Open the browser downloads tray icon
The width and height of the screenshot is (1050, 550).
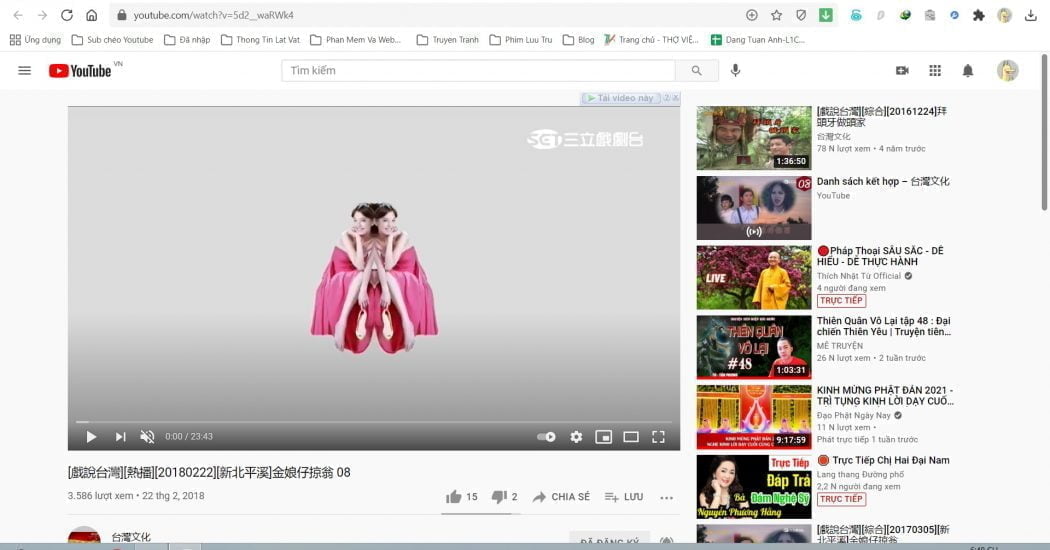click(x=1031, y=15)
